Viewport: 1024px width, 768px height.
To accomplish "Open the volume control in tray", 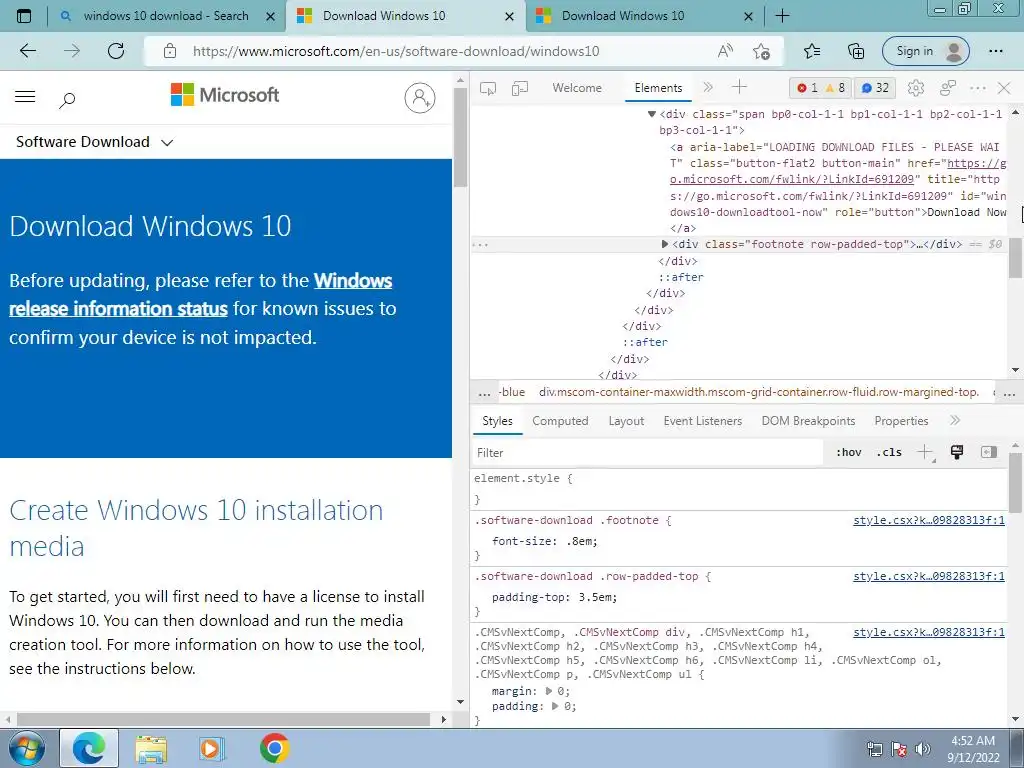I will (923, 750).
